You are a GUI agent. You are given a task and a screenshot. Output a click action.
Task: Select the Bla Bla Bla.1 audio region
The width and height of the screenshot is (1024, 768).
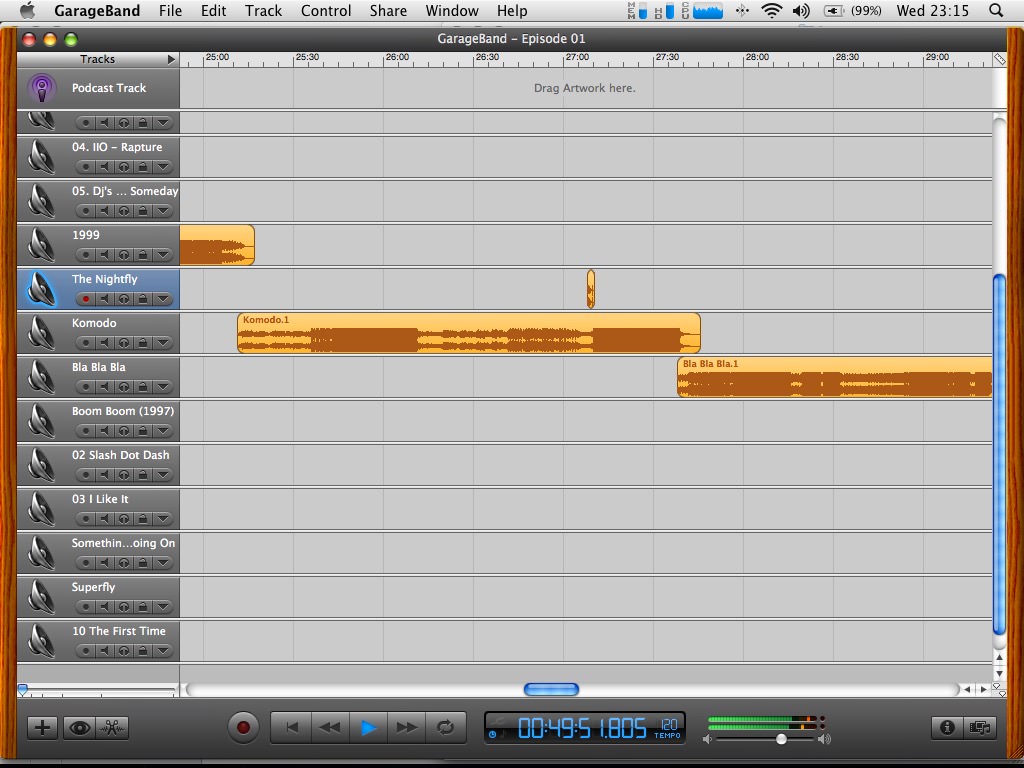coord(835,377)
